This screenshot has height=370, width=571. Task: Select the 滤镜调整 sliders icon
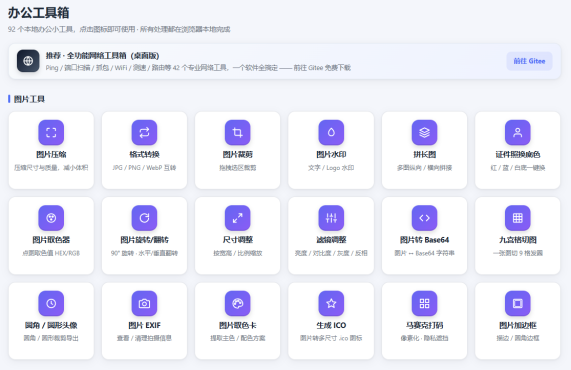click(x=331, y=218)
